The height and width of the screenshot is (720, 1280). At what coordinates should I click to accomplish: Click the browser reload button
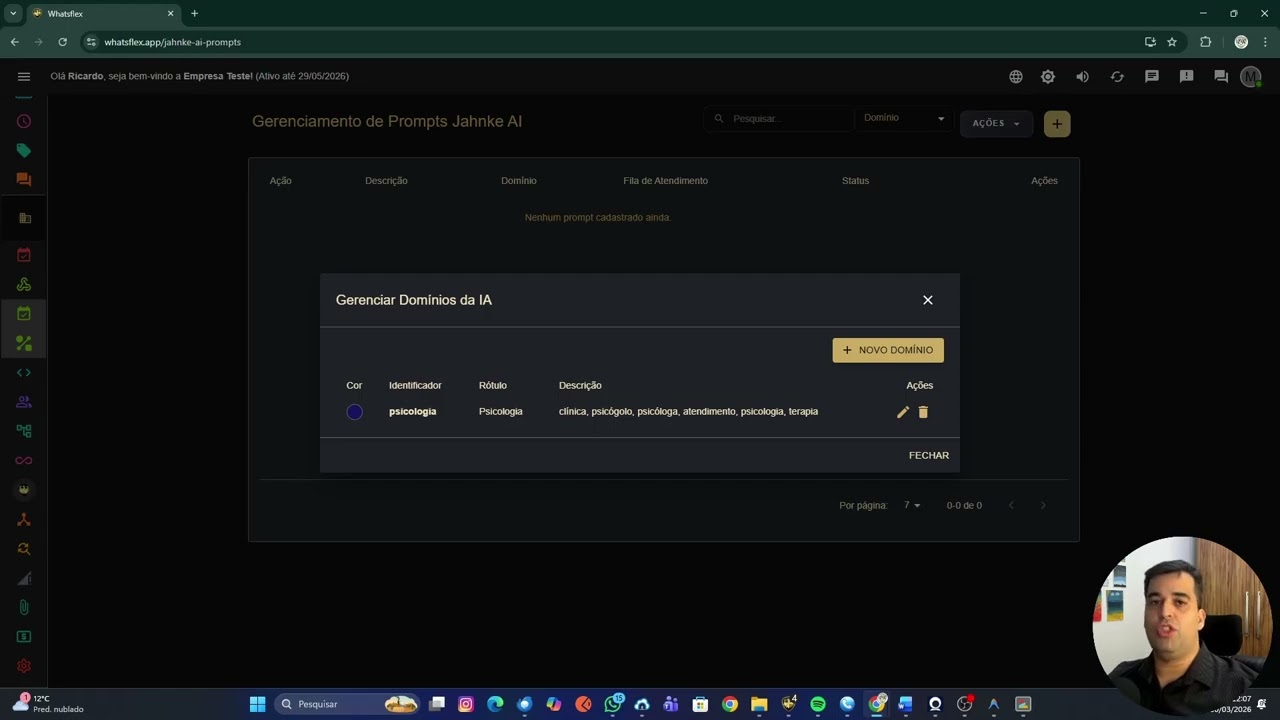tap(62, 42)
